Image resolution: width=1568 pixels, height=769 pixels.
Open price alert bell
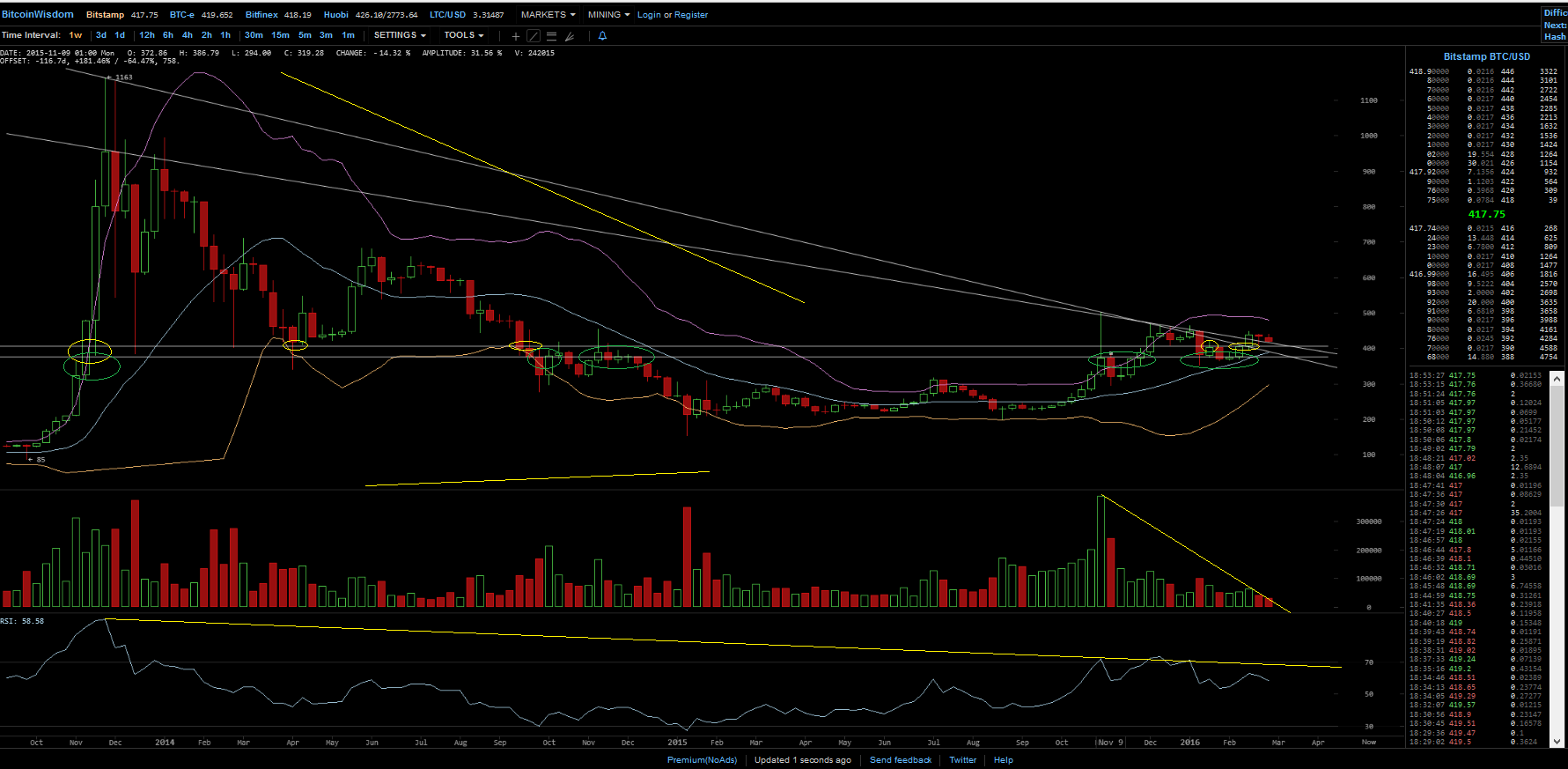pos(602,36)
